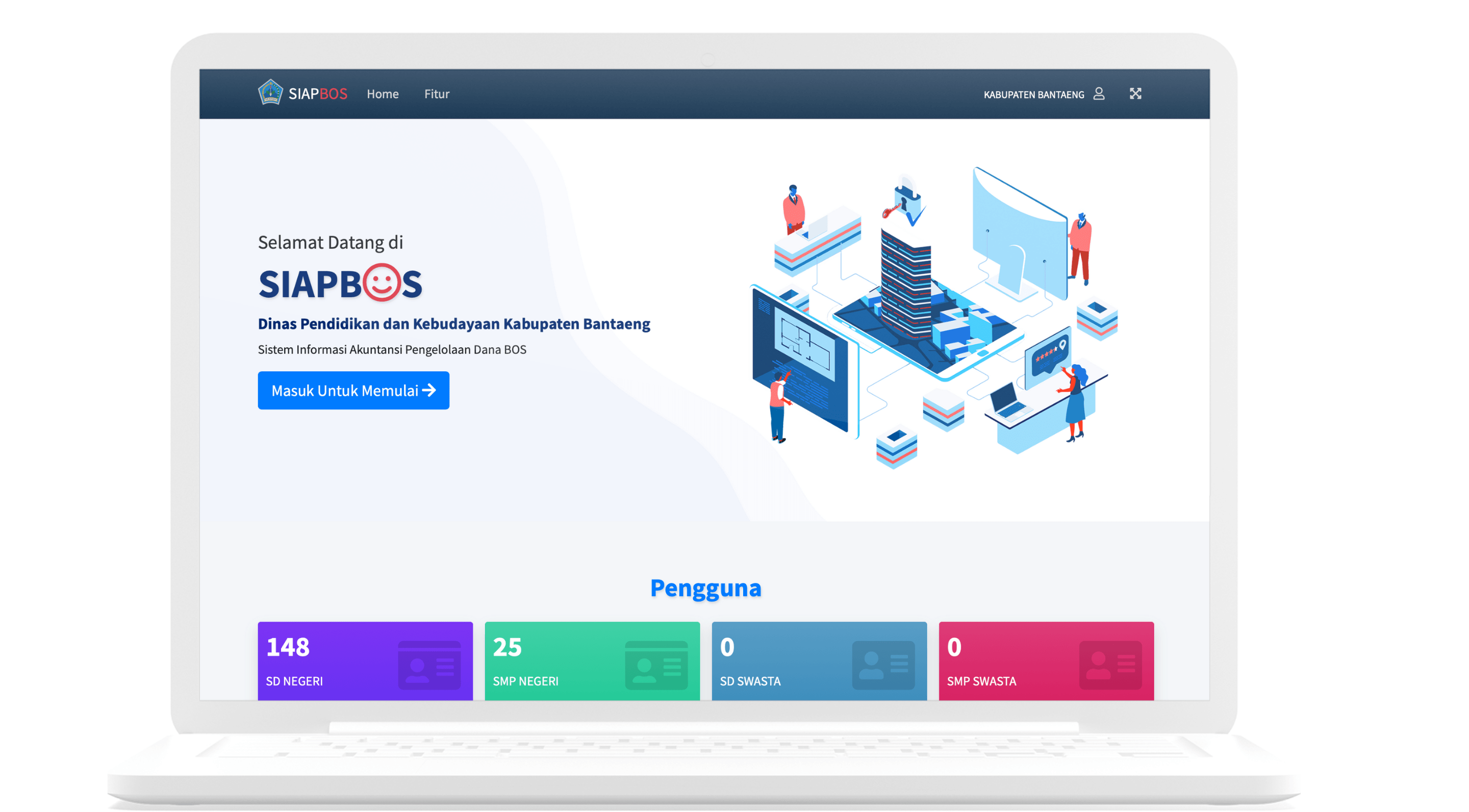1469x812 pixels.
Task: Select the 25 SMP NEGERI card
Action: [592, 662]
